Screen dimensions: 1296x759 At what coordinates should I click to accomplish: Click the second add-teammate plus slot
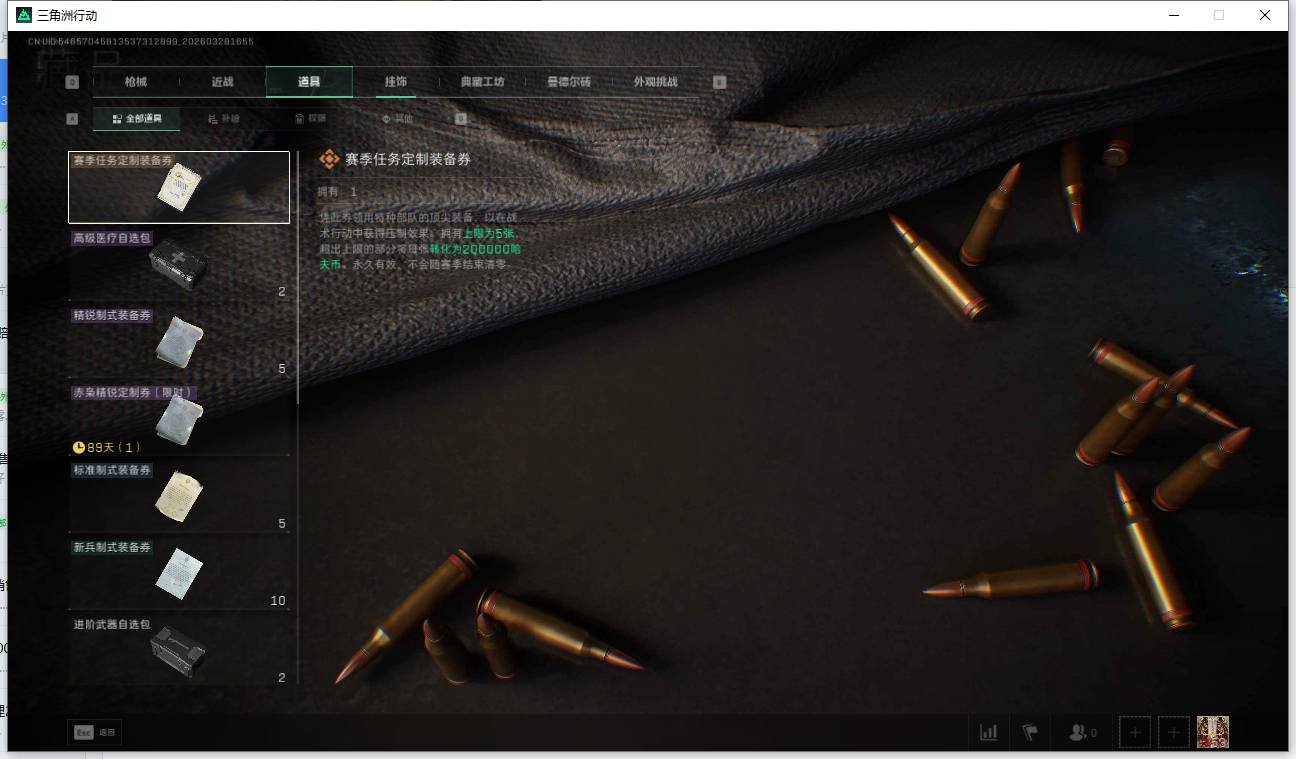coord(1174,732)
